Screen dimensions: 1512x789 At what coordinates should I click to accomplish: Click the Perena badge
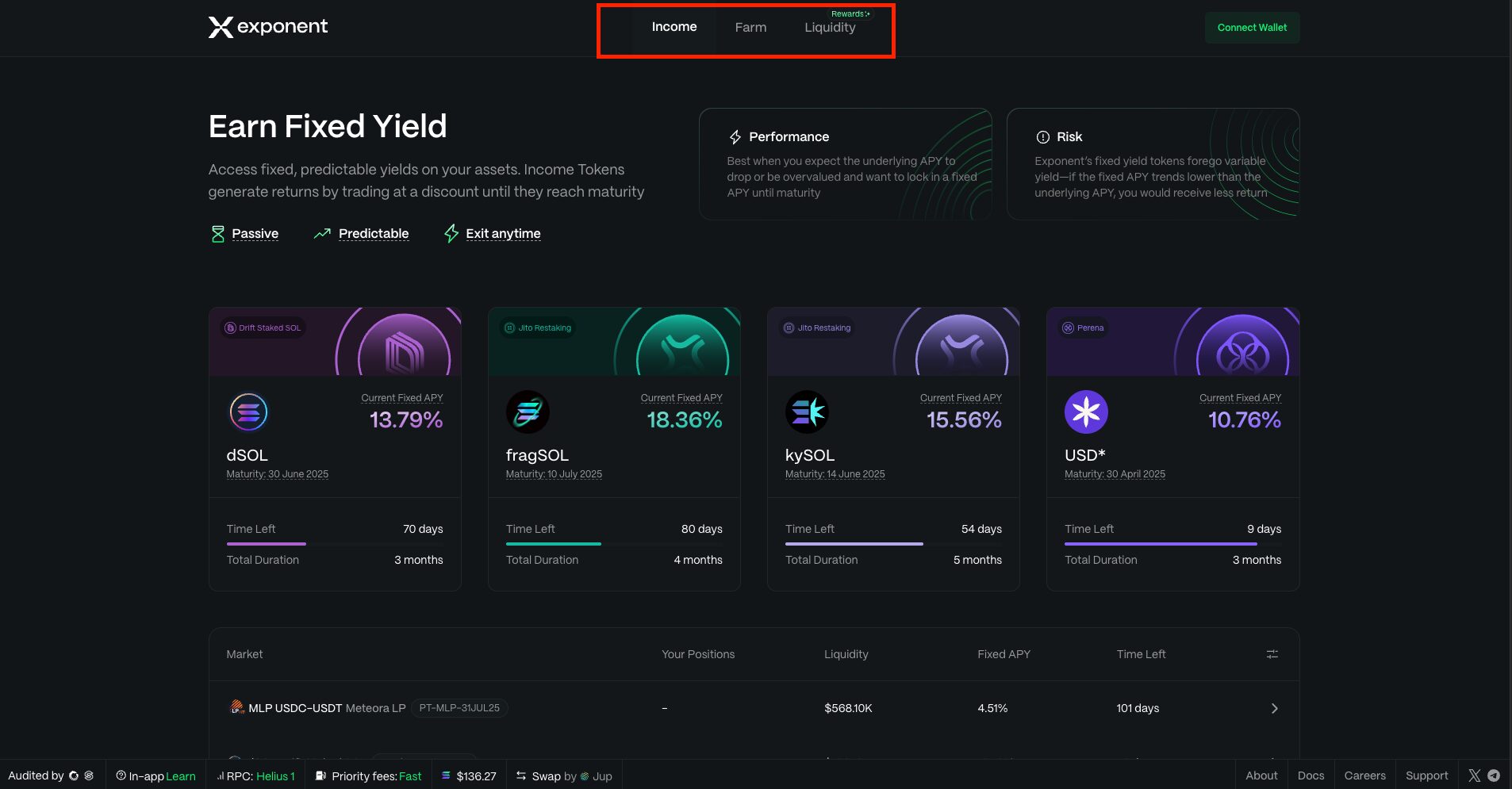coord(1084,327)
